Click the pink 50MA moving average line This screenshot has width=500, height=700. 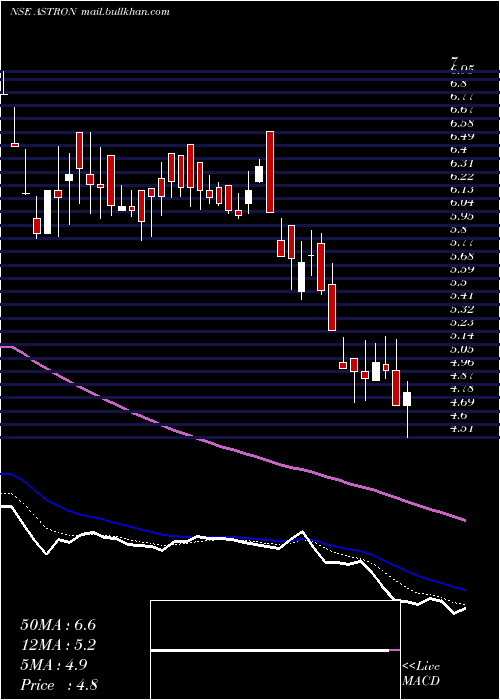(232, 451)
